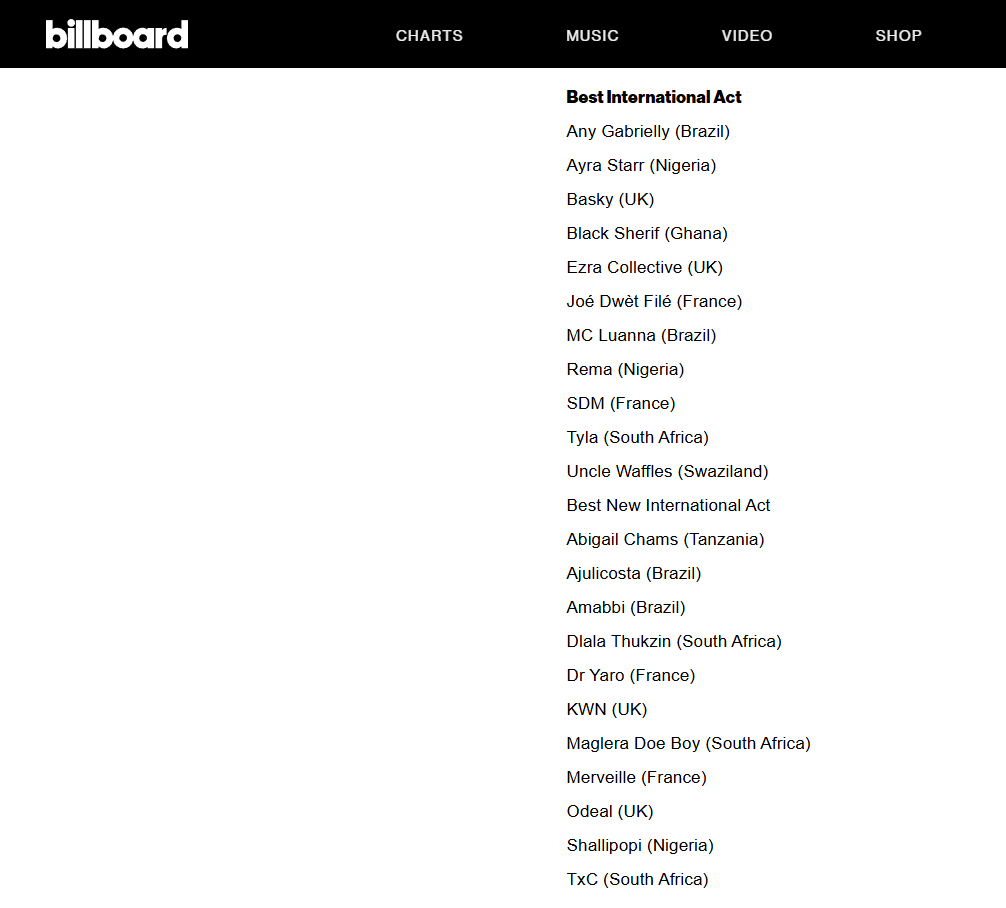Click the Best New International Act heading

668,506
